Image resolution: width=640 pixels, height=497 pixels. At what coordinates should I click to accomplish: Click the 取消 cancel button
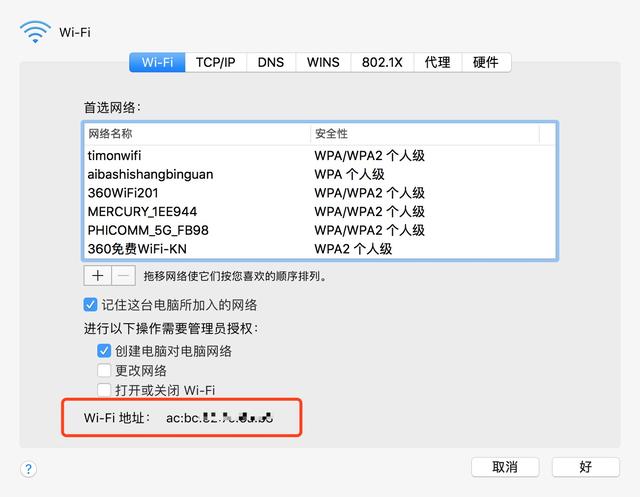coord(505,467)
